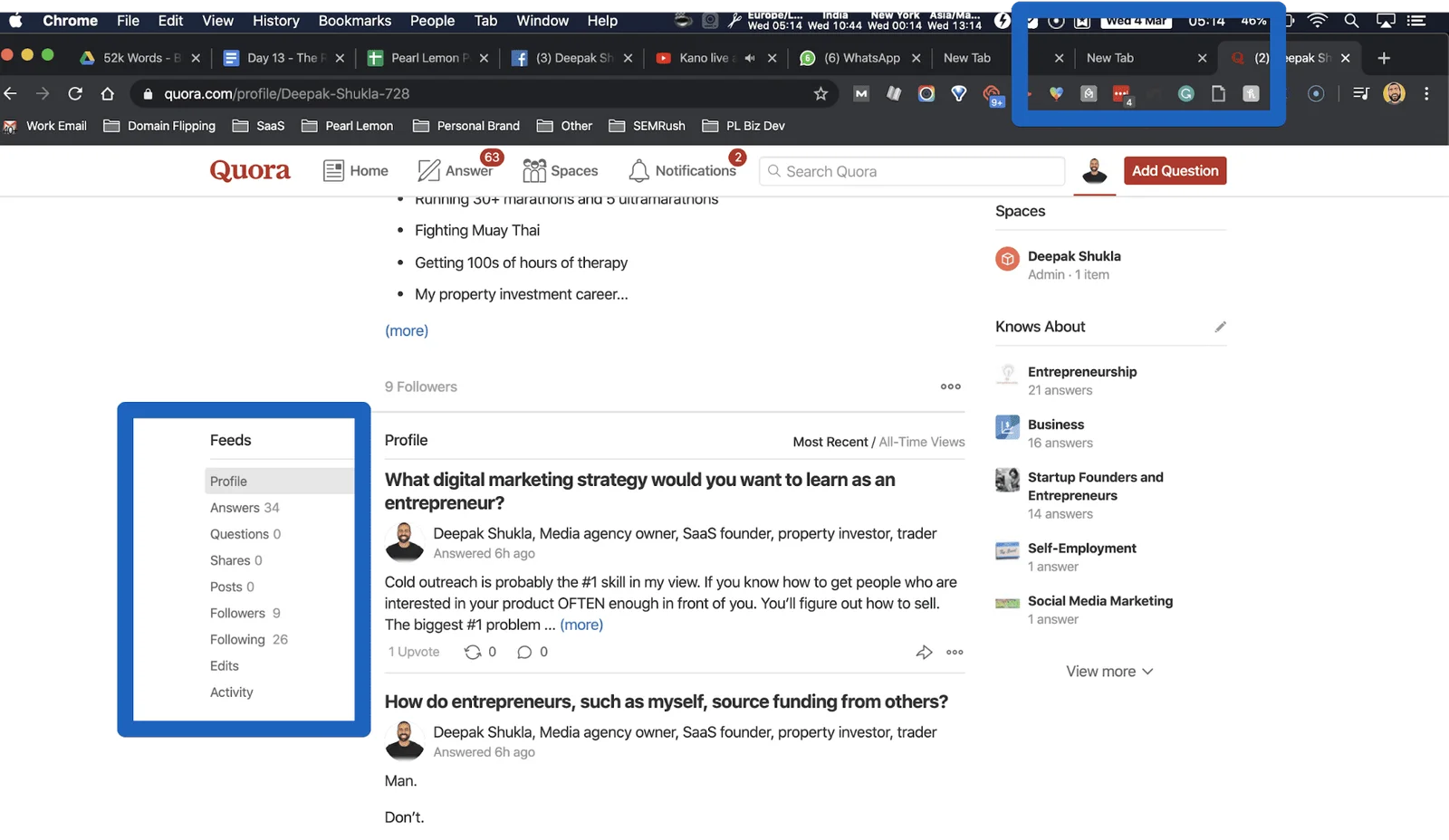Image resolution: width=1449 pixels, height=840 pixels.
Task: Open the funding question title
Action: pyautogui.click(x=667, y=702)
